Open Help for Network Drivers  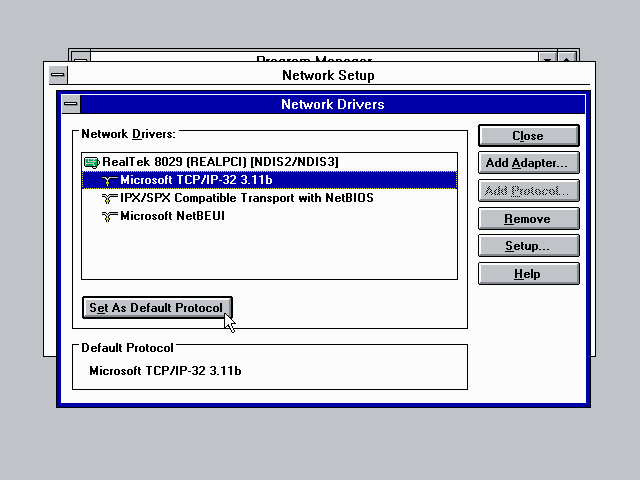coord(529,273)
